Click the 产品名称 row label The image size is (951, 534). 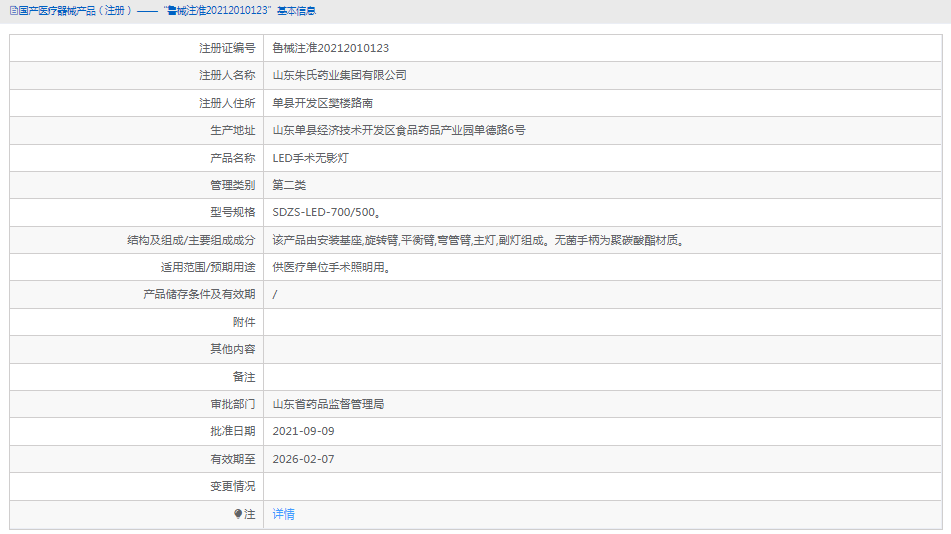232,158
